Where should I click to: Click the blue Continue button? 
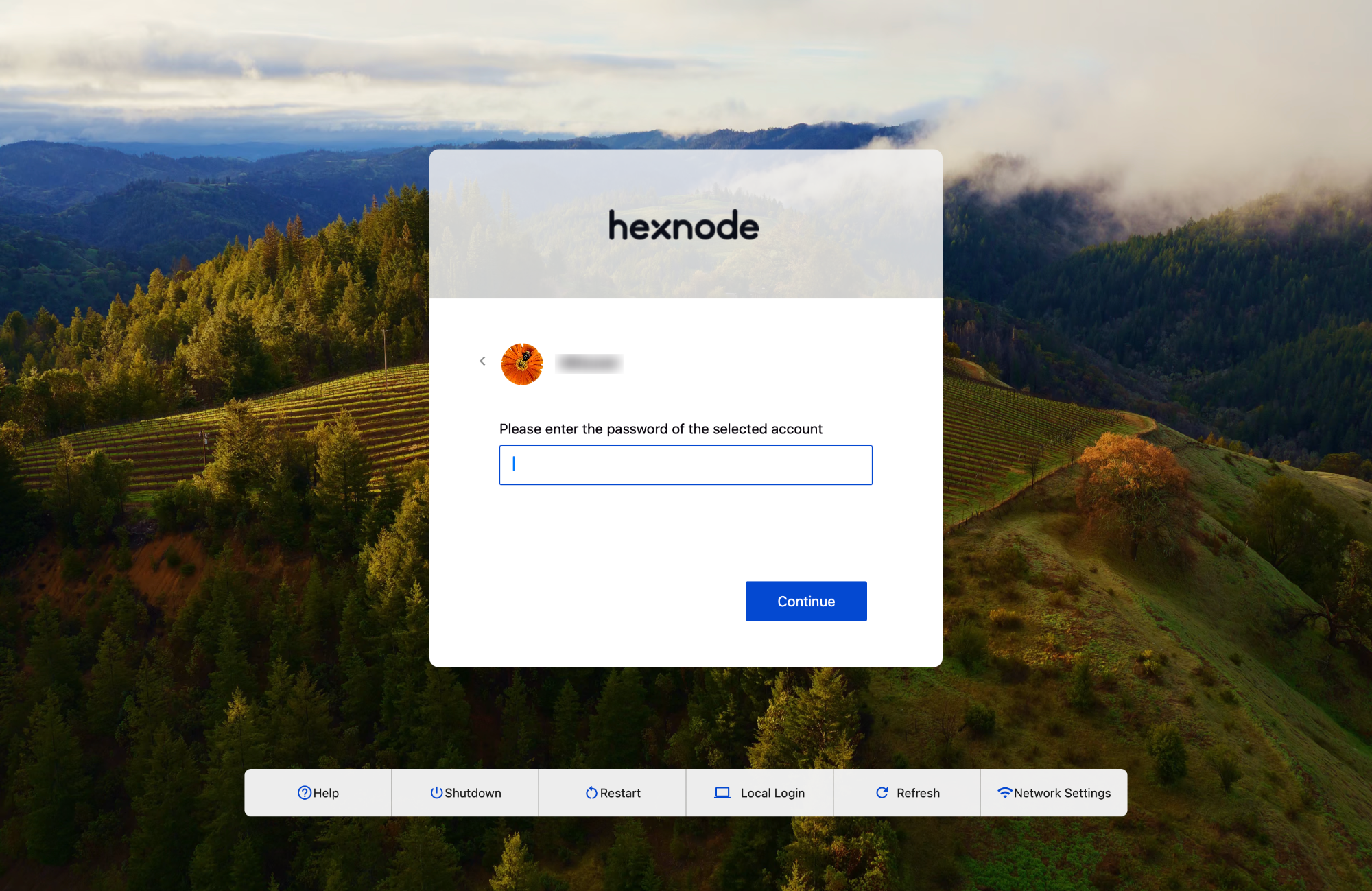point(806,602)
